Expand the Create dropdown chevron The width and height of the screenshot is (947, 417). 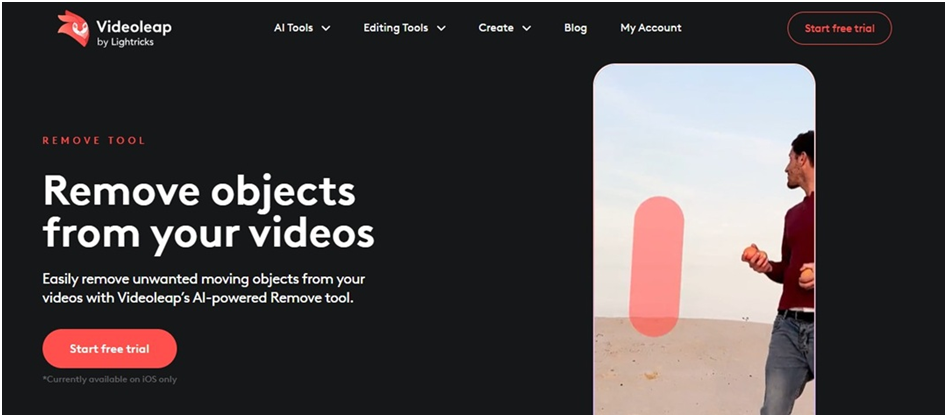point(526,28)
